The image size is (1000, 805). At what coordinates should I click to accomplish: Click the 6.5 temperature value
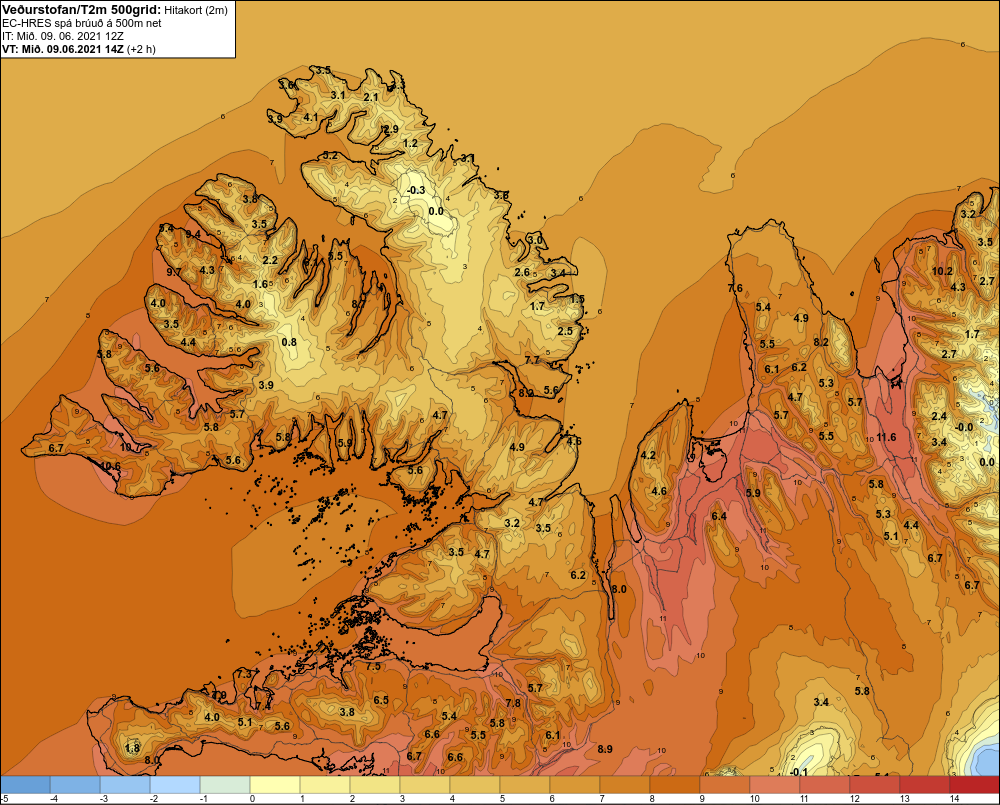click(x=381, y=700)
